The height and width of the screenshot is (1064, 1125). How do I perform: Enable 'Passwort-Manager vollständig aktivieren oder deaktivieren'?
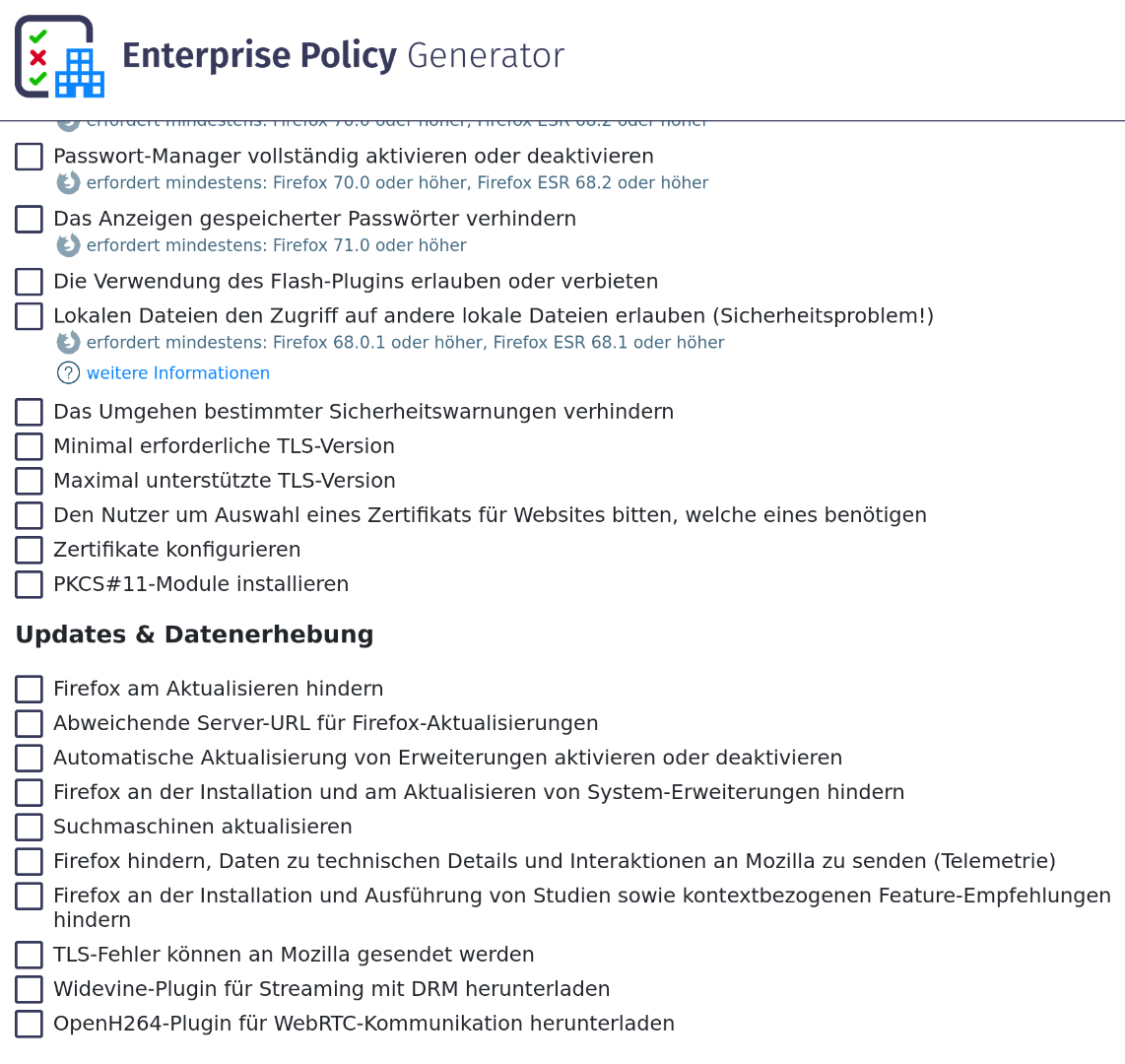point(29,157)
